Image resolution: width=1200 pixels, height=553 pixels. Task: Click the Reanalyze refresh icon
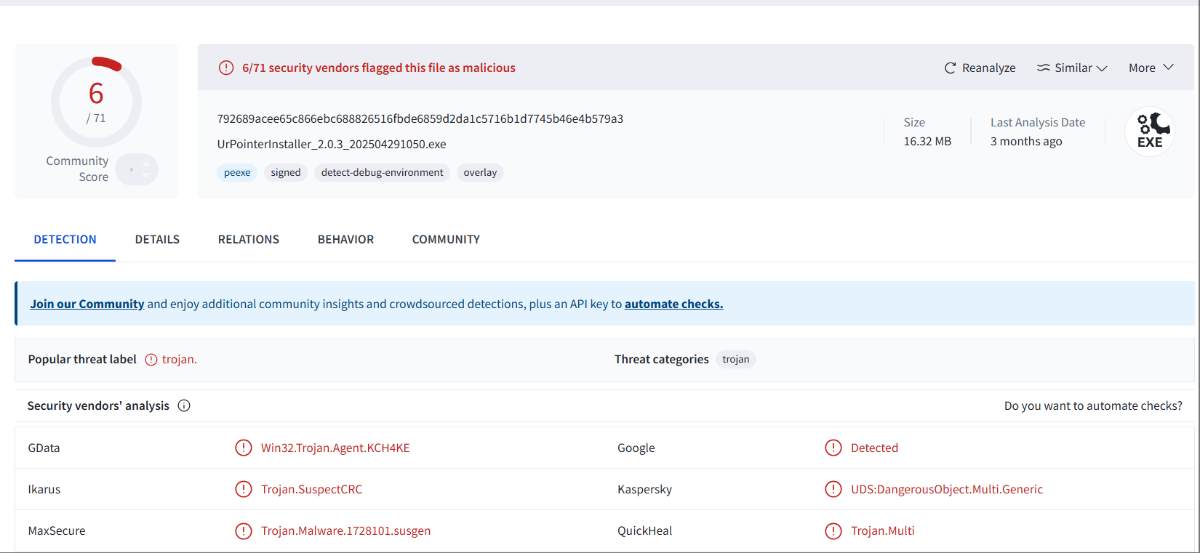[x=950, y=68]
